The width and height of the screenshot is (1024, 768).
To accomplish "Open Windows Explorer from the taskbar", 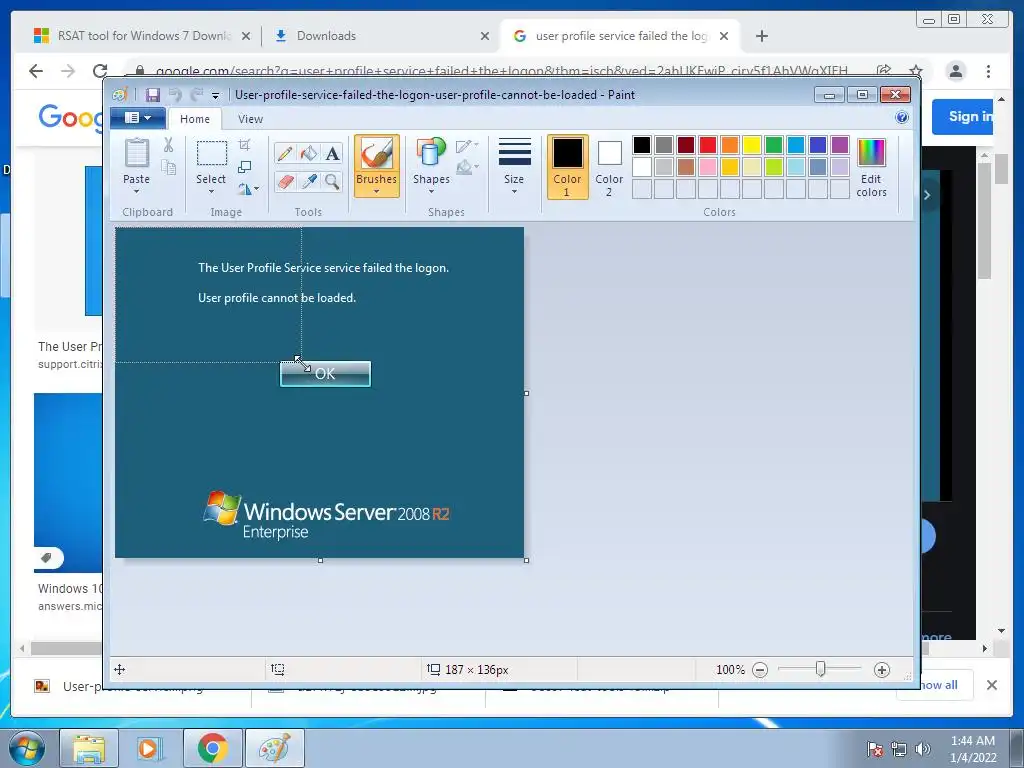I will (89, 748).
